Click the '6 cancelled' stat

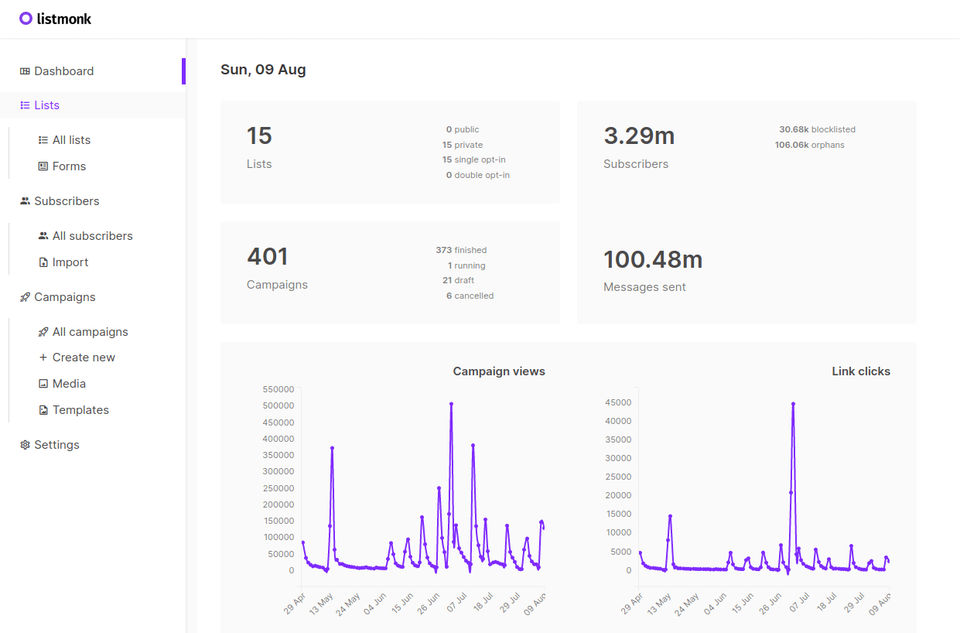pos(470,296)
